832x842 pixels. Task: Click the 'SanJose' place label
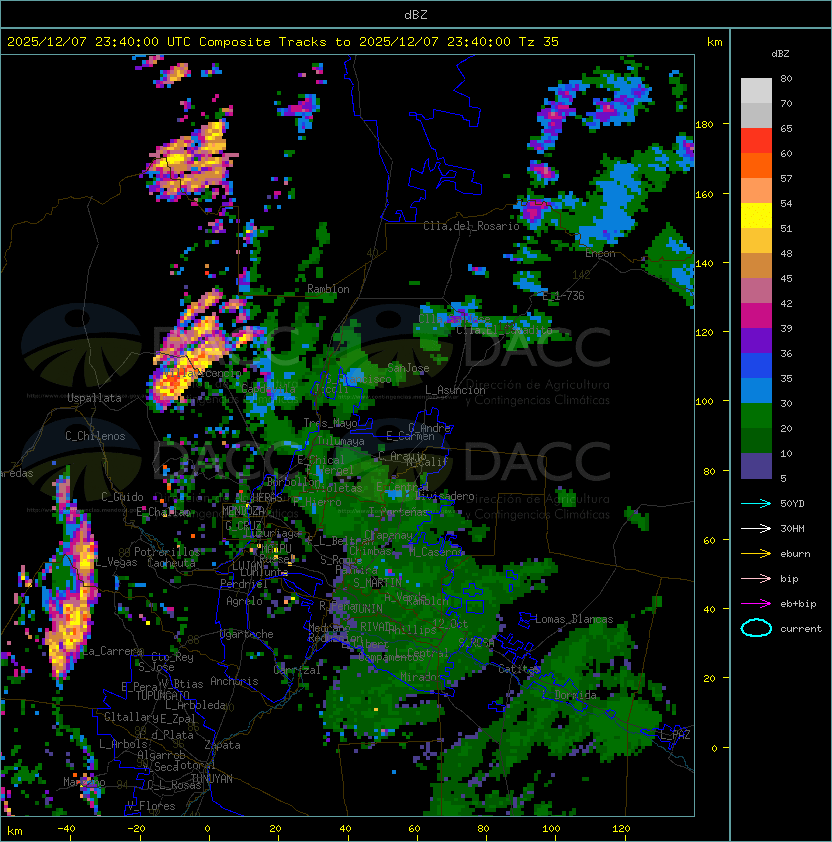coord(408,368)
